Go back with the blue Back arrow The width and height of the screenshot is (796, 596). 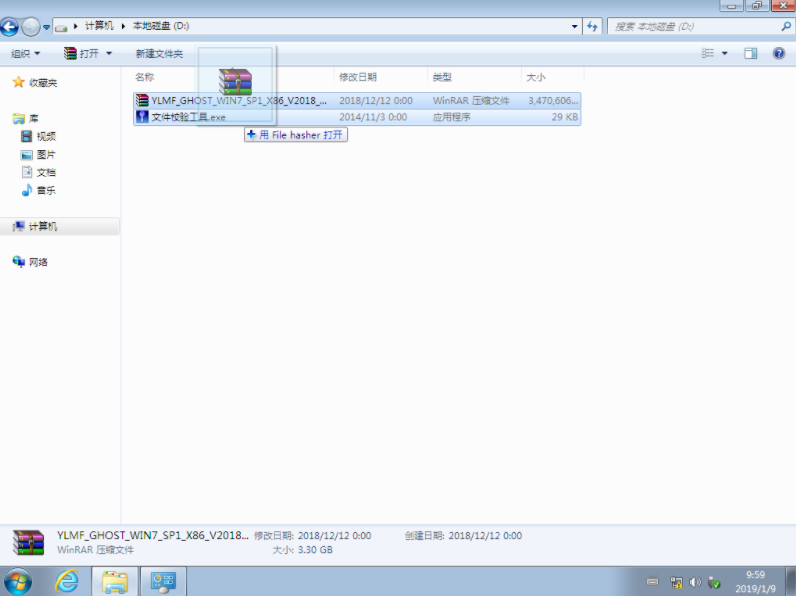click(x=9, y=26)
